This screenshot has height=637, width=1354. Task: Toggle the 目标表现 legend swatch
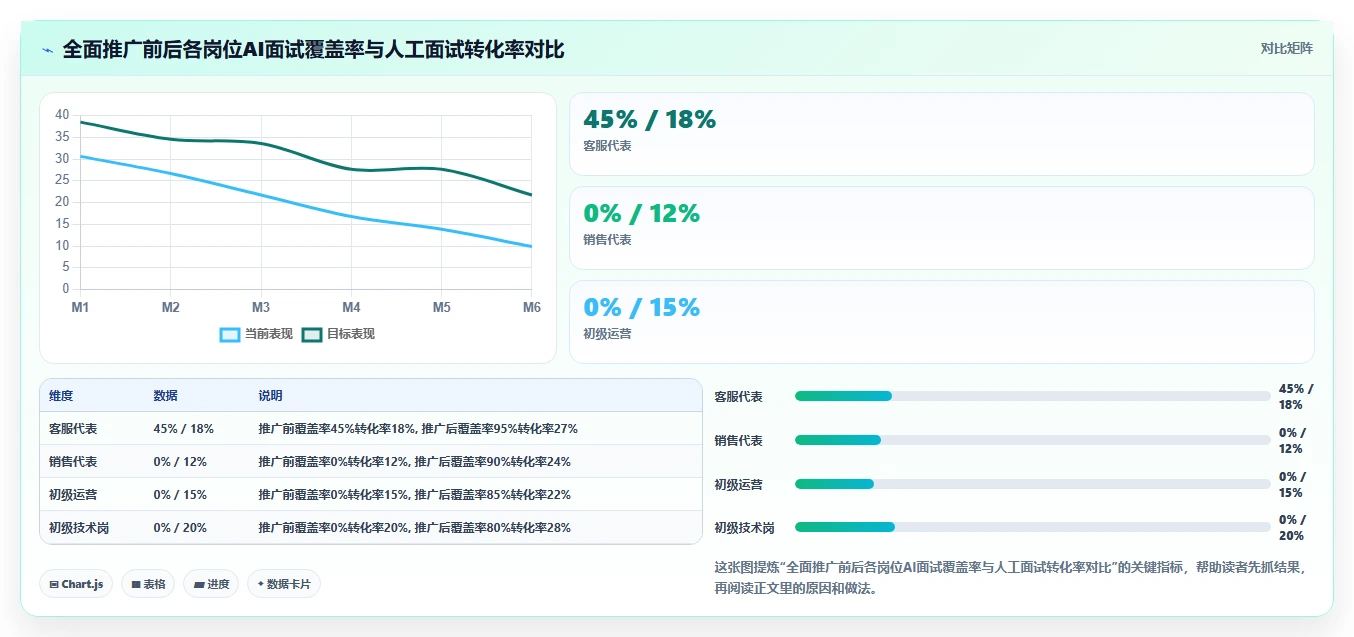tap(311, 334)
